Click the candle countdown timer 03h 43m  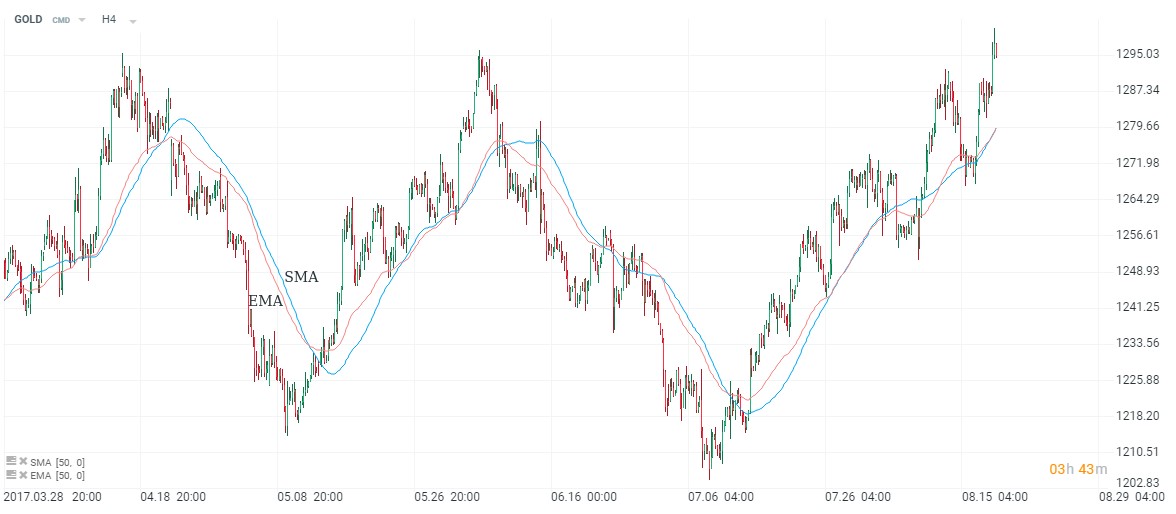(1078, 469)
